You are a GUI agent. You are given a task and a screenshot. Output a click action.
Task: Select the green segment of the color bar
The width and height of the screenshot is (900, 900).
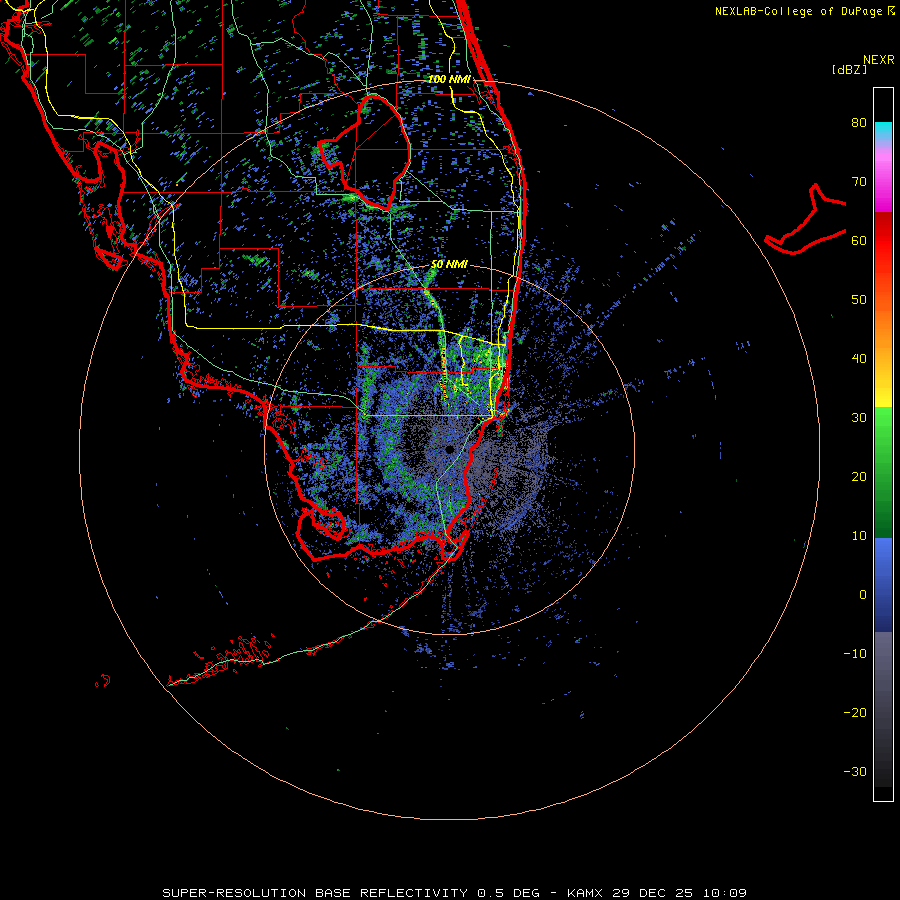tap(883, 472)
